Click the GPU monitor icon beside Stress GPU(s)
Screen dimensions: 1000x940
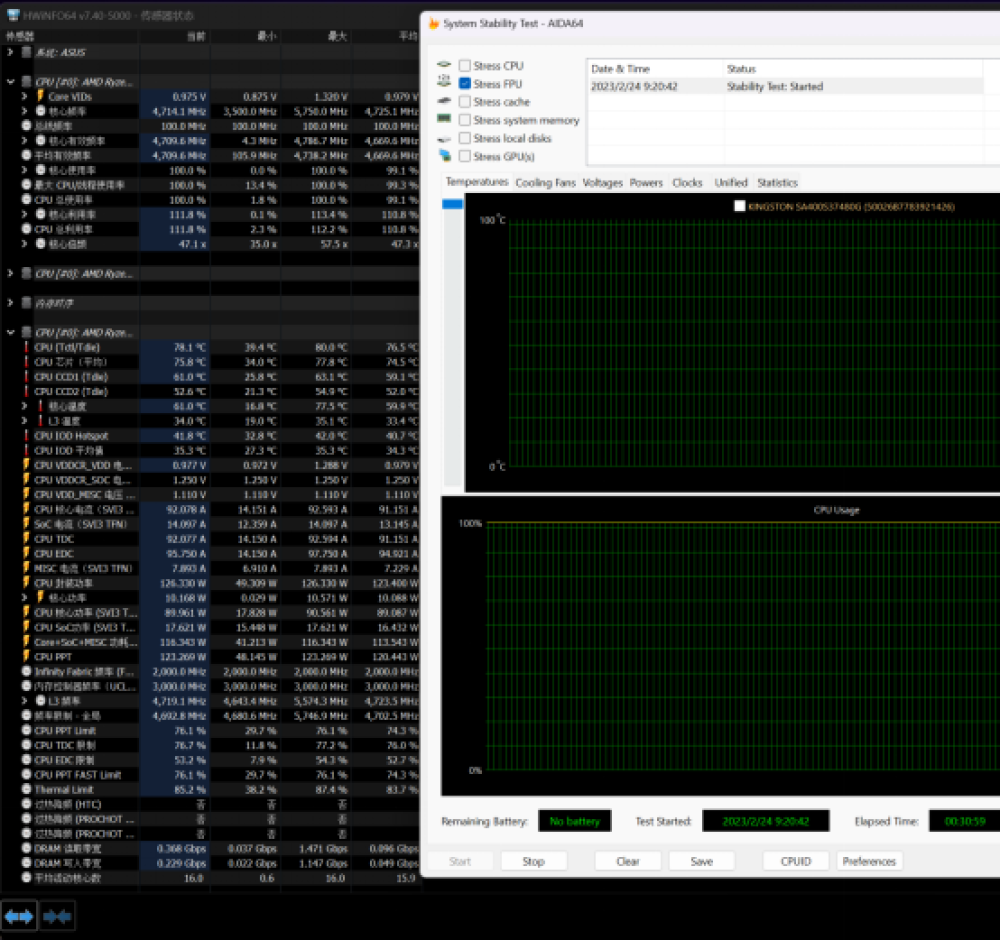pos(444,156)
